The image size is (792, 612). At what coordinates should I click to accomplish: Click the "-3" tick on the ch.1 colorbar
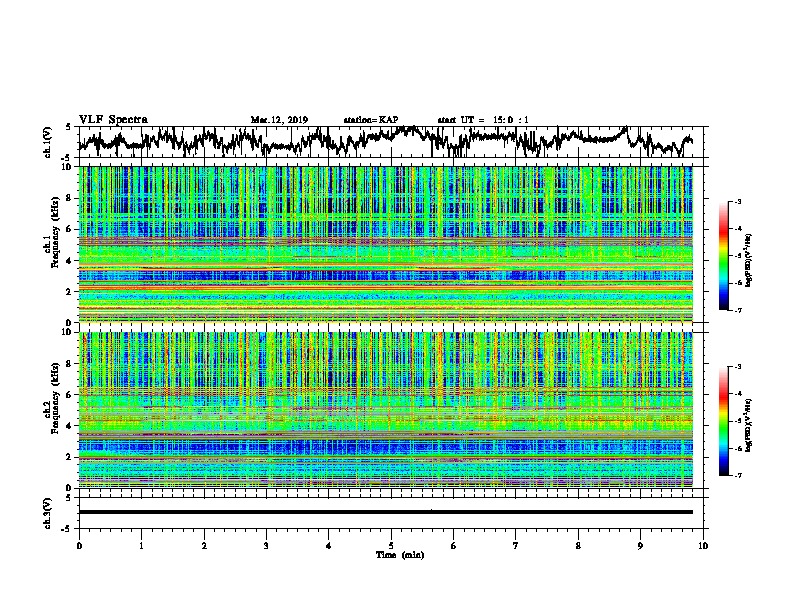(x=737, y=202)
